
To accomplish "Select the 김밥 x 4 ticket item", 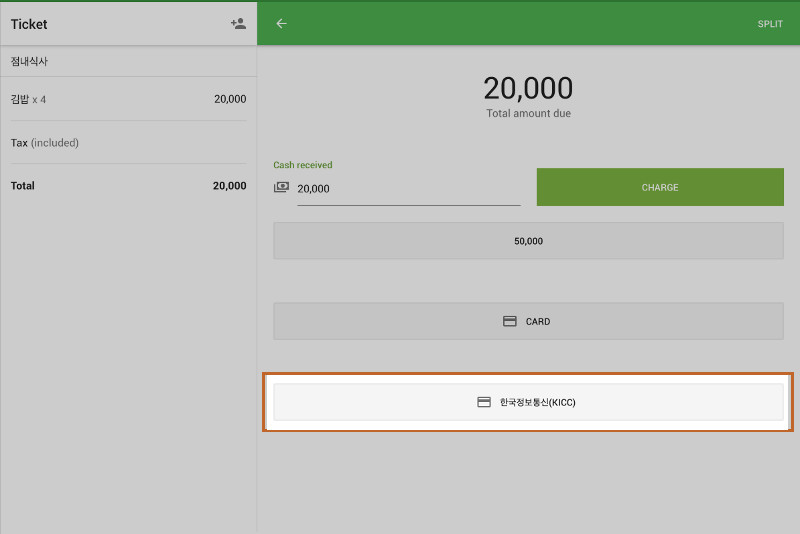I will click(129, 99).
